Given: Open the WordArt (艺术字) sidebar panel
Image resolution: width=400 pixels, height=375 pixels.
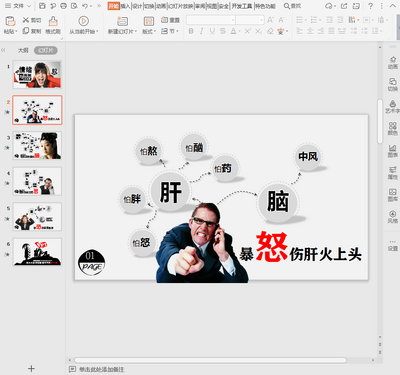Looking at the screenshot, I should click(x=393, y=107).
